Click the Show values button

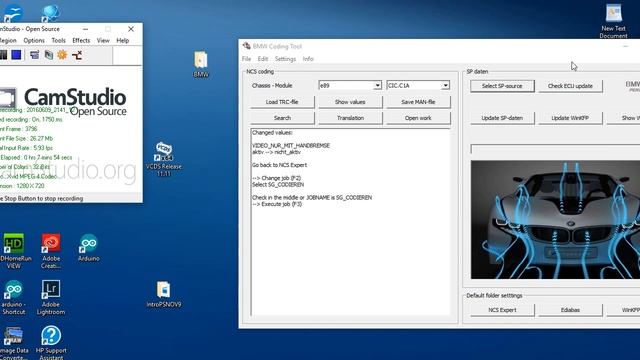pos(350,102)
